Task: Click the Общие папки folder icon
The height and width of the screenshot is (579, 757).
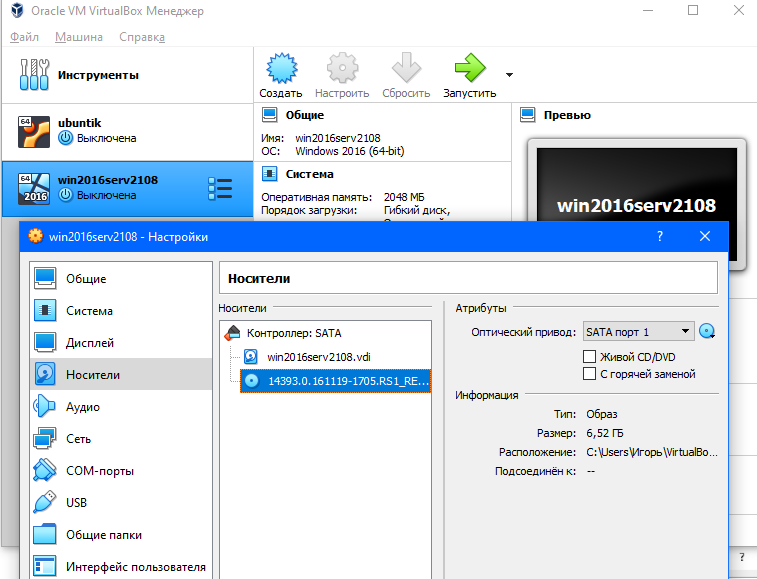Action: [x=44, y=534]
